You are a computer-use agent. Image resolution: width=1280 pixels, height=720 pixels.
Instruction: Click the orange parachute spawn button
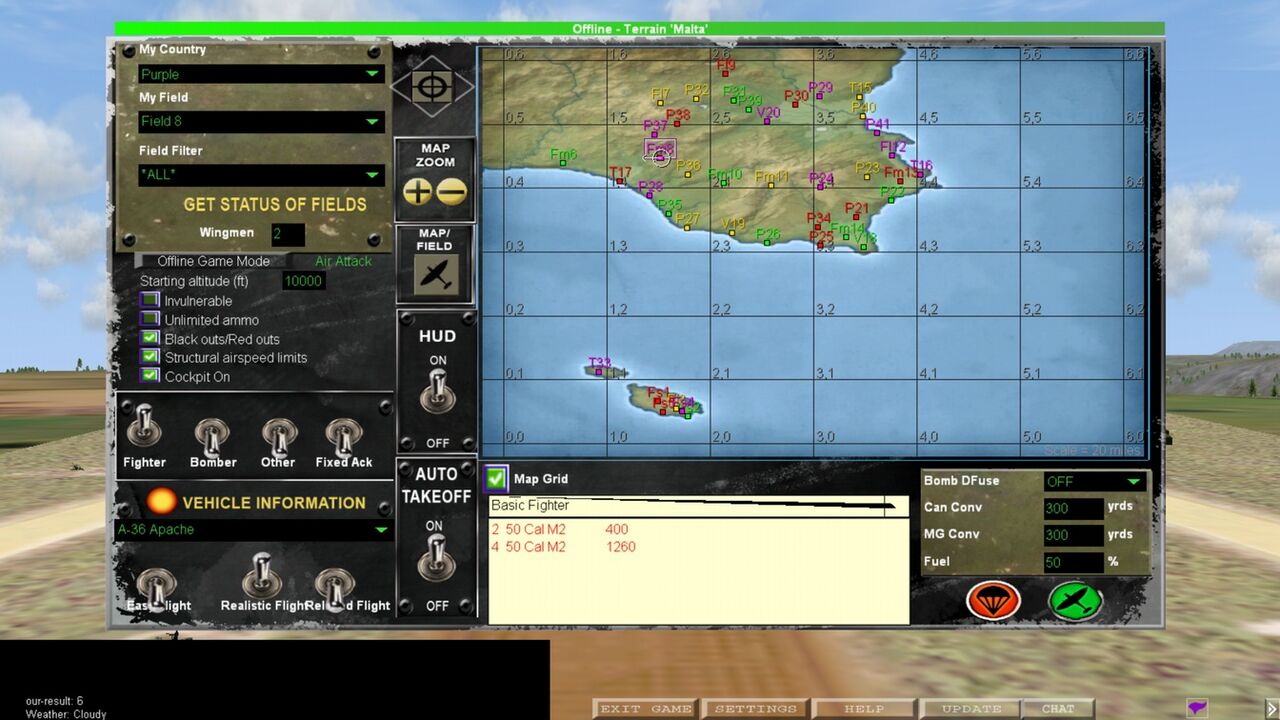click(993, 600)
